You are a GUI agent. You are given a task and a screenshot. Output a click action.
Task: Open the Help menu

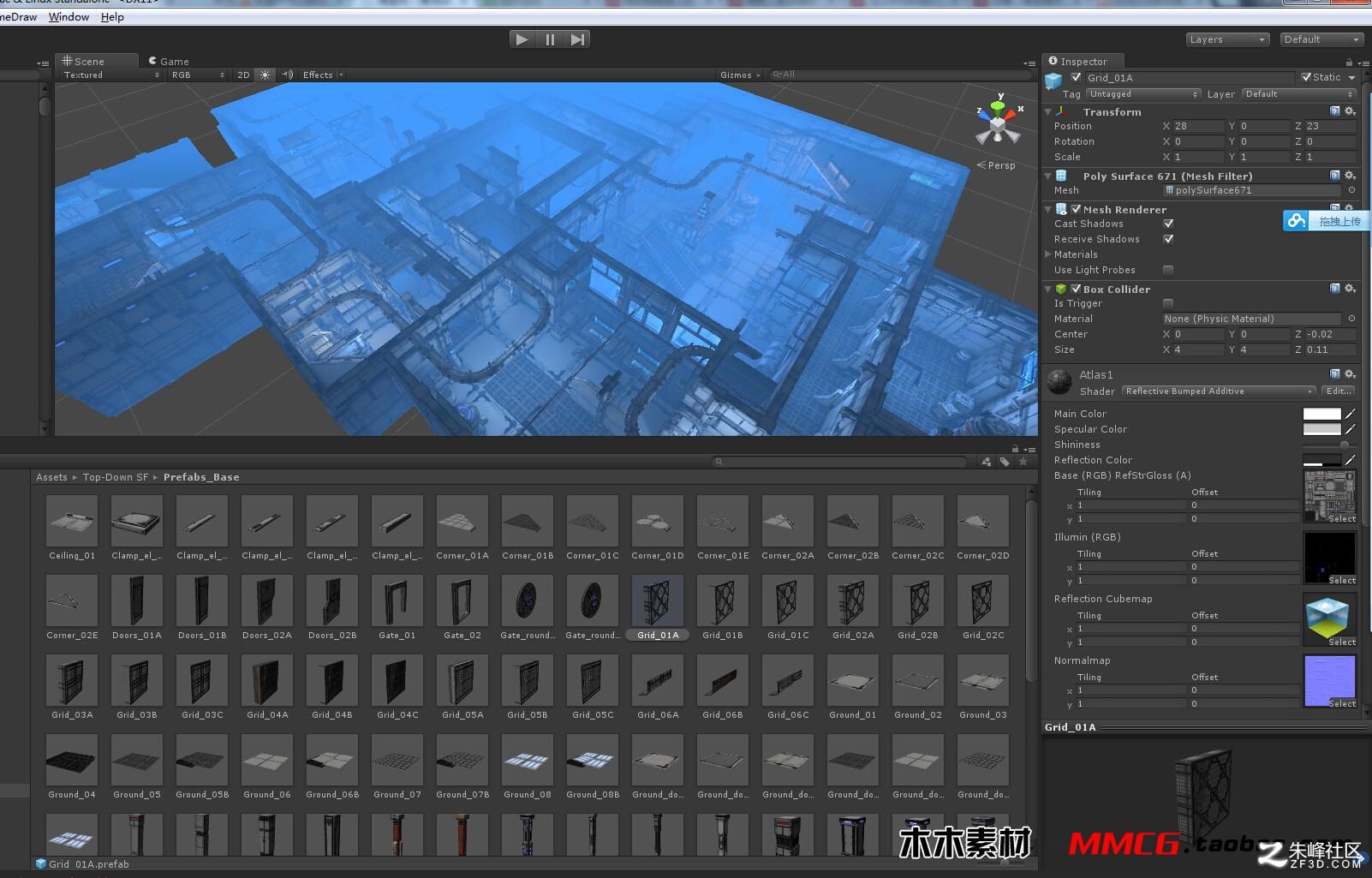pyautogui.click(x=112, y=17)
